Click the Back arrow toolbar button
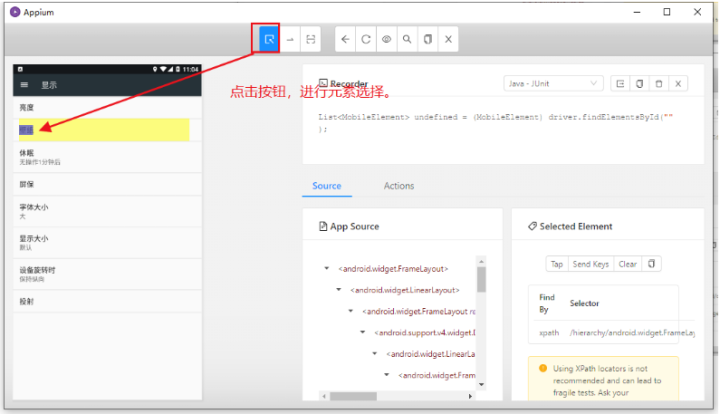 click(345, 39)
